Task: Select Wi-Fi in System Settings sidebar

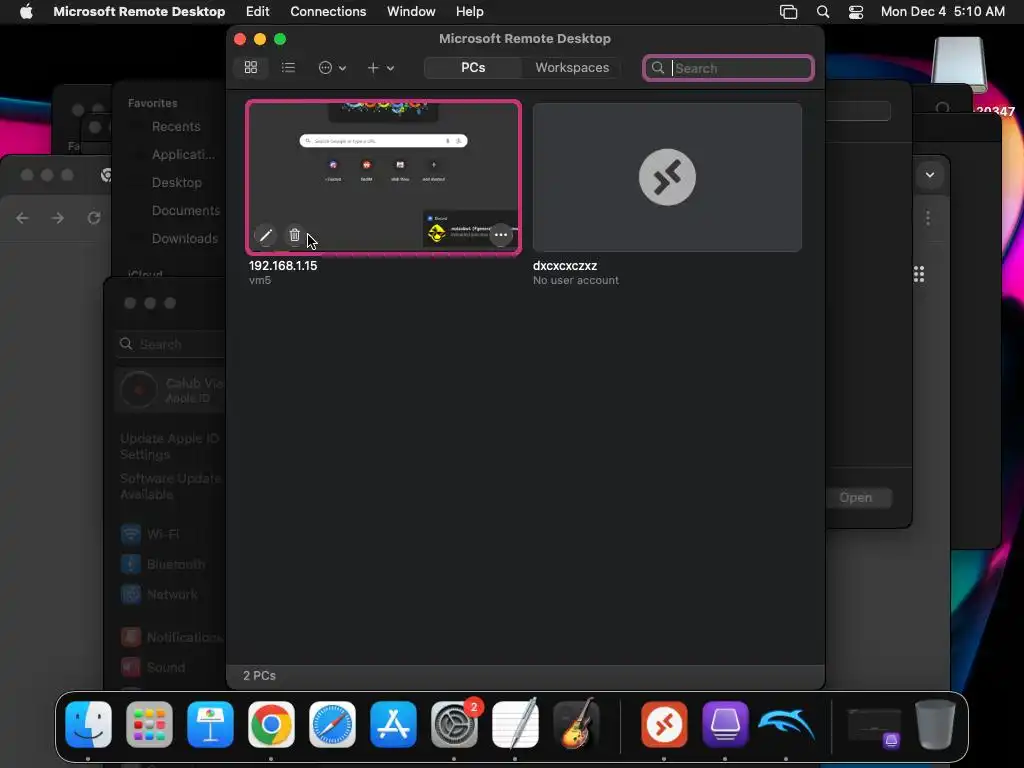Action: [x=162, y=534]
